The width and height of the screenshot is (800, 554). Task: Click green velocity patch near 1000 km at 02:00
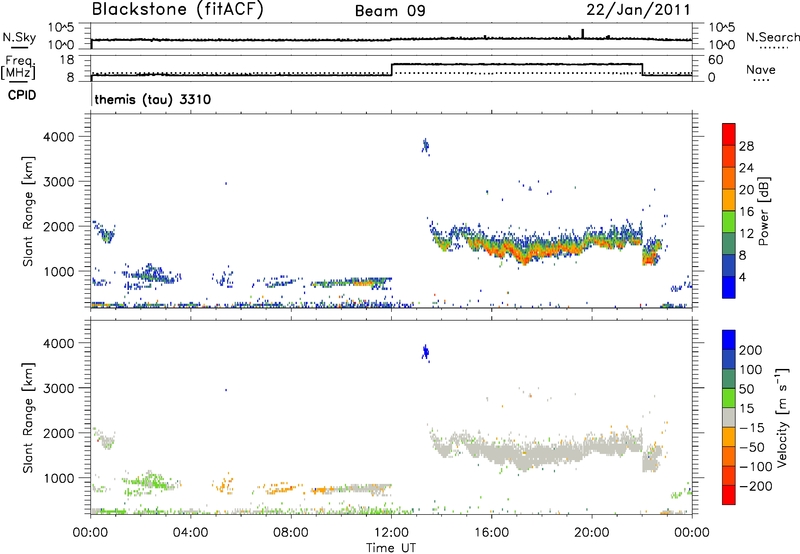[151, 481]
